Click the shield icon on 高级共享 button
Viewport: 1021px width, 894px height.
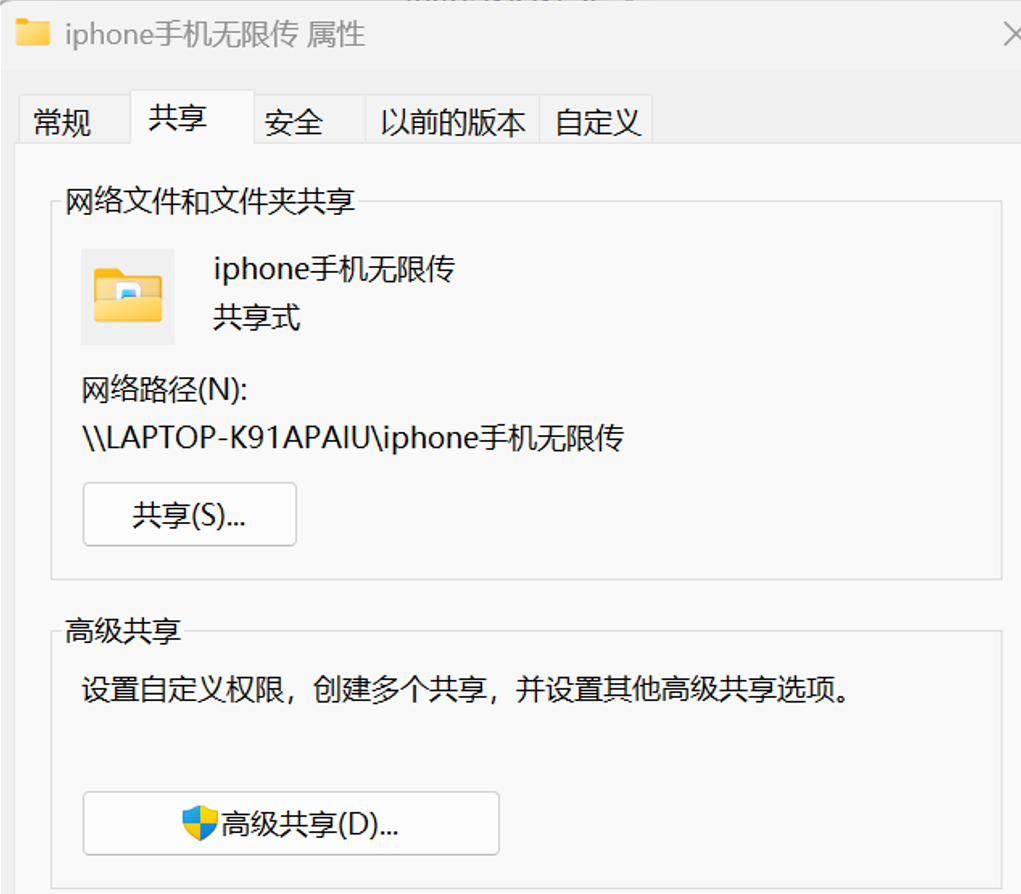[x=199, y=823]
